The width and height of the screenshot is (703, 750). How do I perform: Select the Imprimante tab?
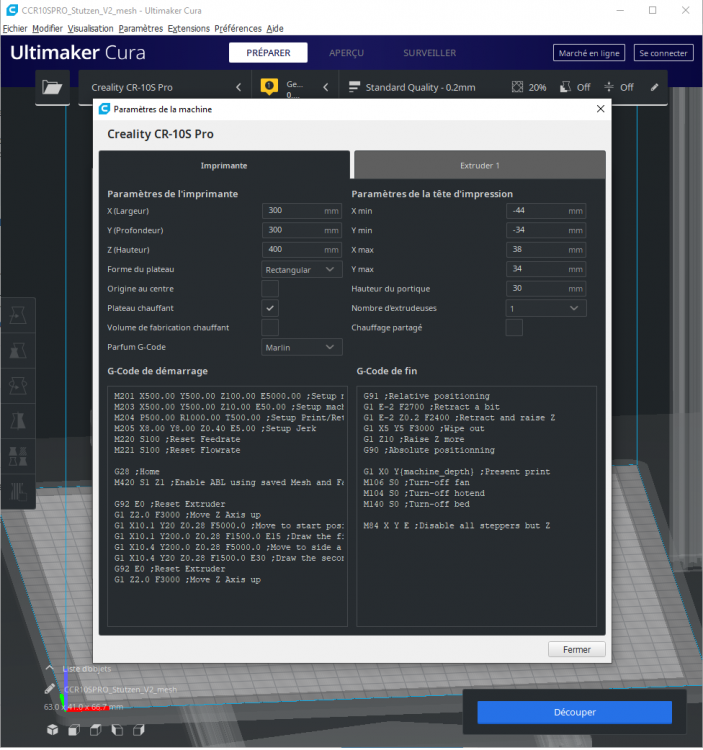tap(224, 165)
